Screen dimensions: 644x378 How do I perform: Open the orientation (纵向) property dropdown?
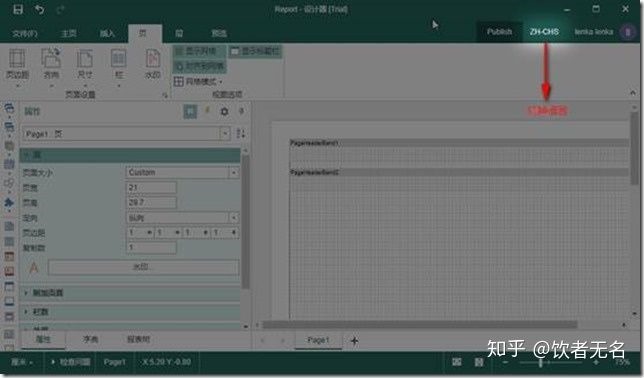(x=233, y=217)
